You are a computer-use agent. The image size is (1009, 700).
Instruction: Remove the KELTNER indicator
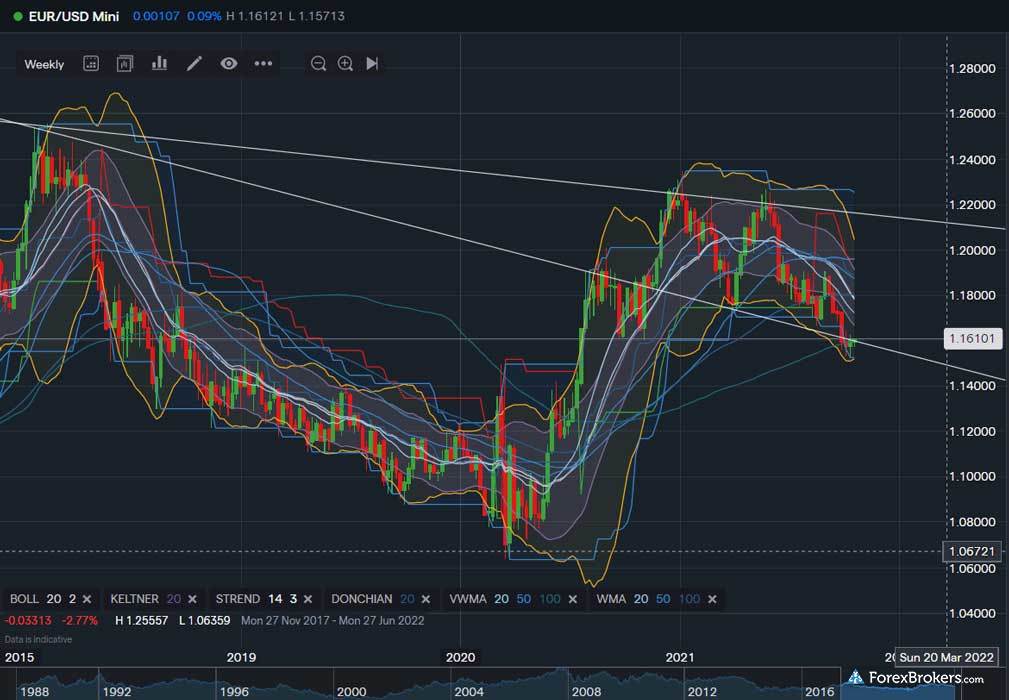pos(192,599)
